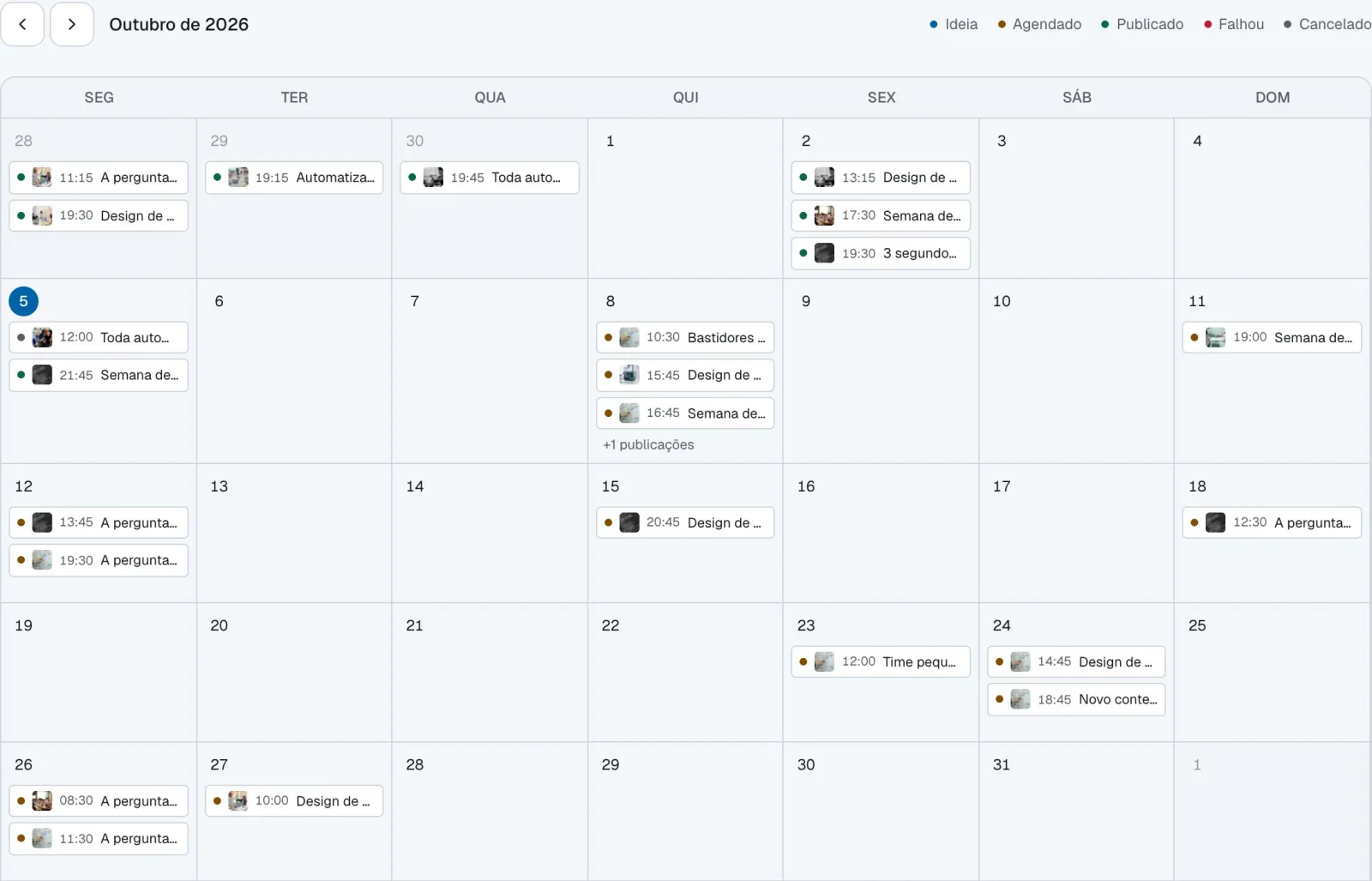
Task: Select day 9 in the calendar
Action: coord(806,301)
